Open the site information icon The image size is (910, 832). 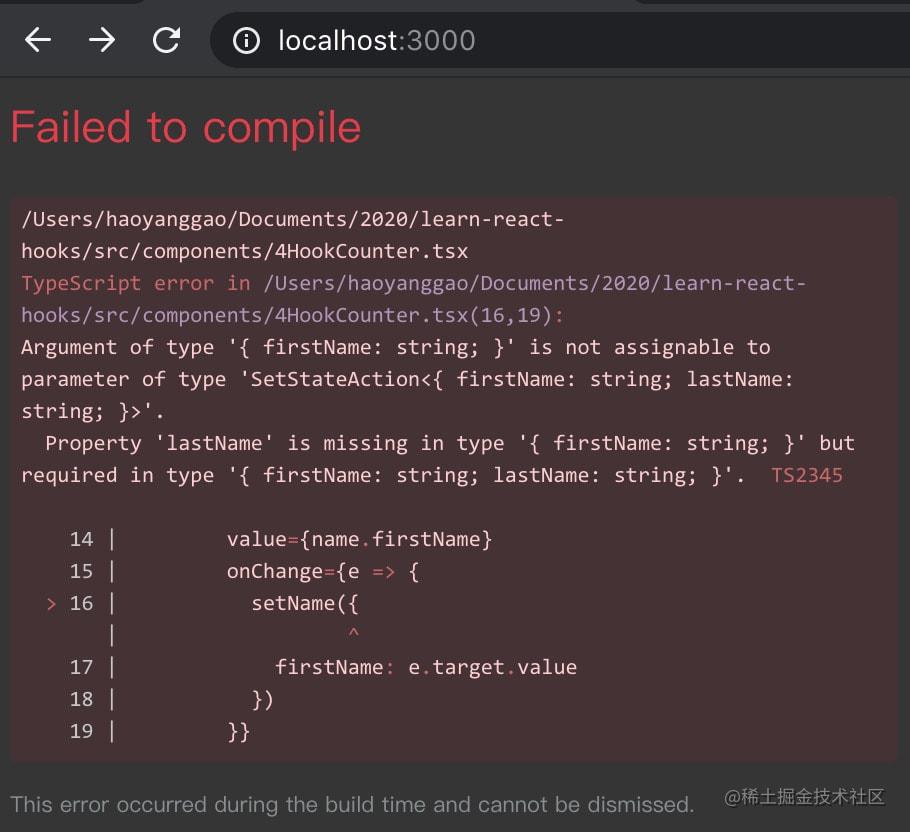(x=246, y=41)
